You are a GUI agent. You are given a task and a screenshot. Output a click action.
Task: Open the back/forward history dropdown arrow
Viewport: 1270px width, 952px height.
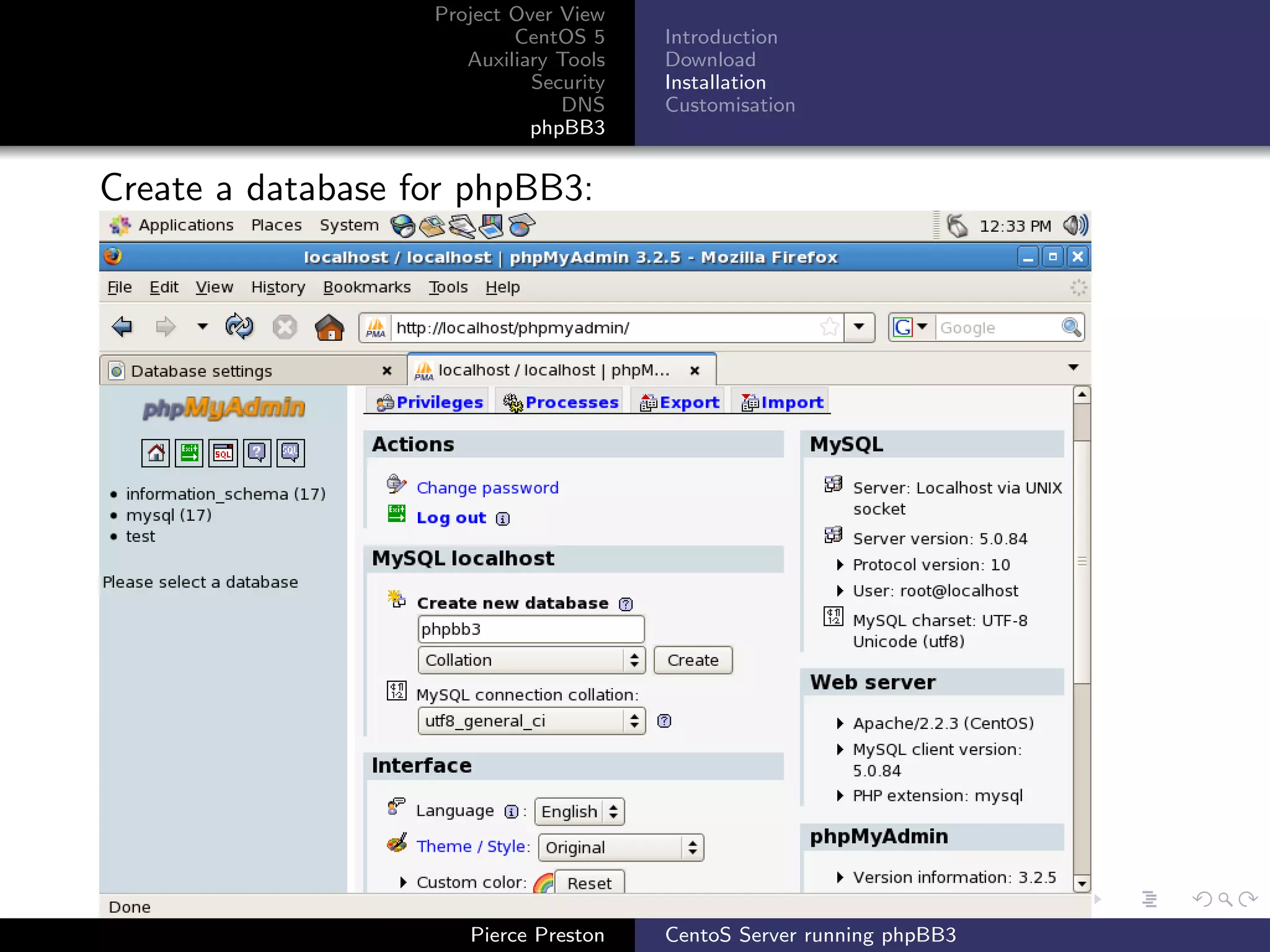pyautogui.click(x=202, y=326)
